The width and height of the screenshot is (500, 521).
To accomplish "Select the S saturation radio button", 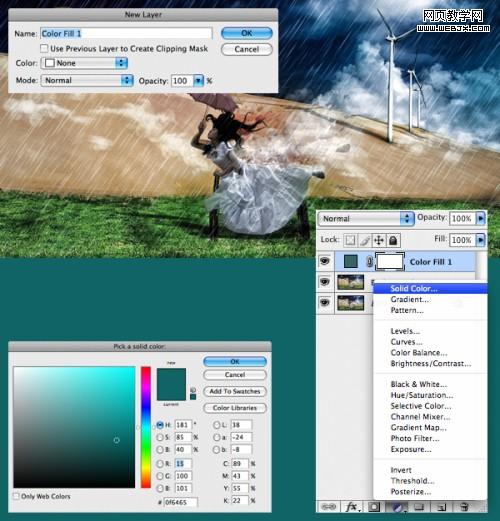I will point(160,437).
